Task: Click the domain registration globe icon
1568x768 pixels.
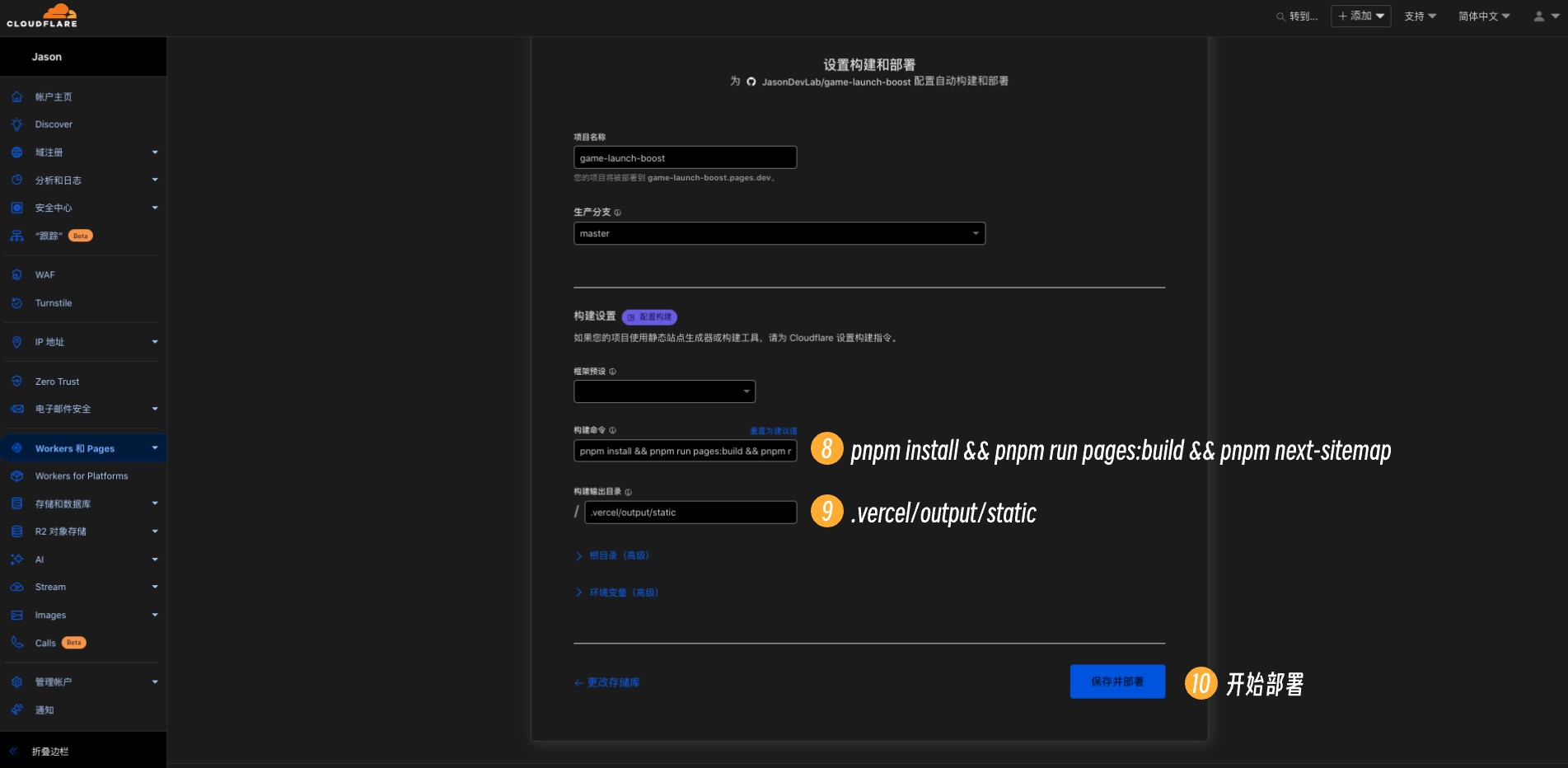Action: pos(16,152)
